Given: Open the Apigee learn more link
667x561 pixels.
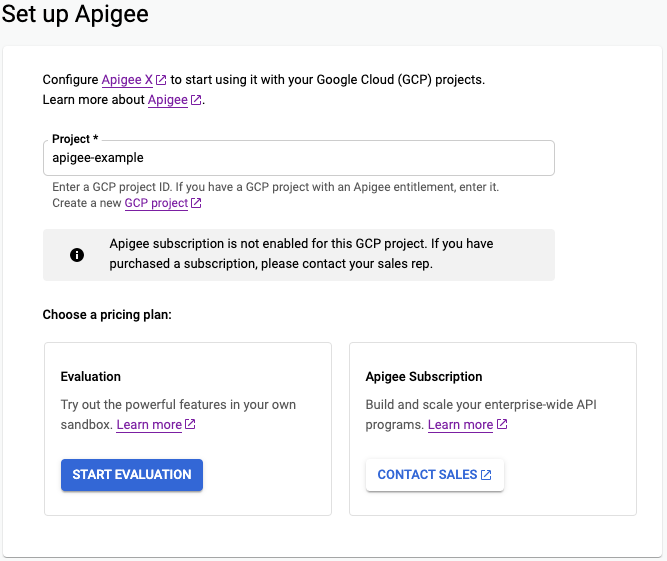Looking at the screenshot, I should click(168, 100).
